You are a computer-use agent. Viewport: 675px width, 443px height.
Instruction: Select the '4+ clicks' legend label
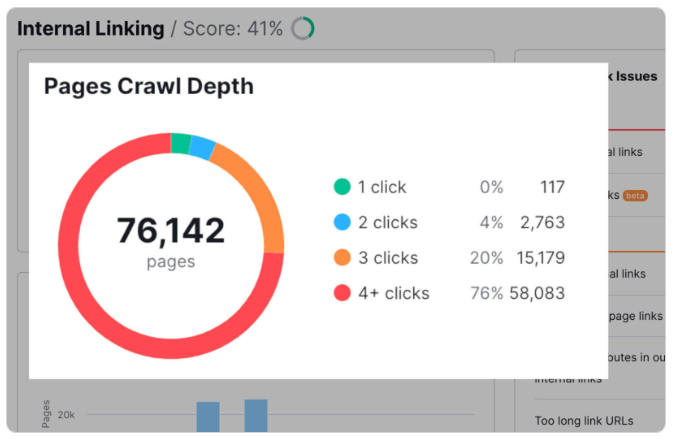[394, 293]
